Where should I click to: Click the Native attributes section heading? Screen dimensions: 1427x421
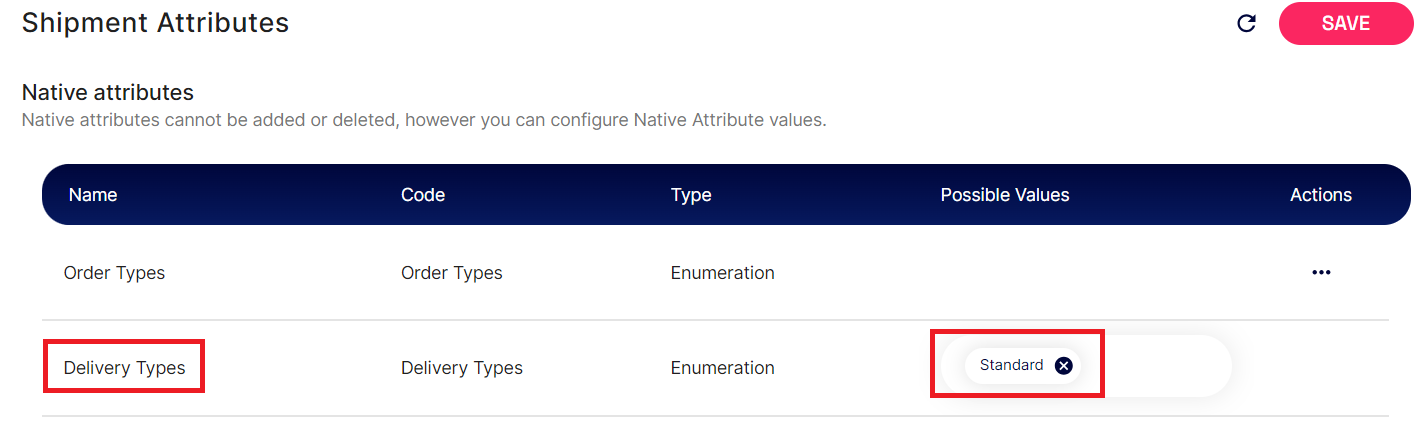click(108, 92)
